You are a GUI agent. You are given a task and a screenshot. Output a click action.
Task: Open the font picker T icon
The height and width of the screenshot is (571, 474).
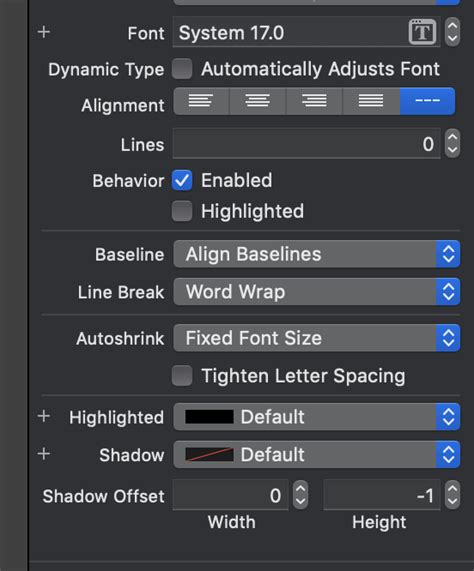click(x=422, y=32)
